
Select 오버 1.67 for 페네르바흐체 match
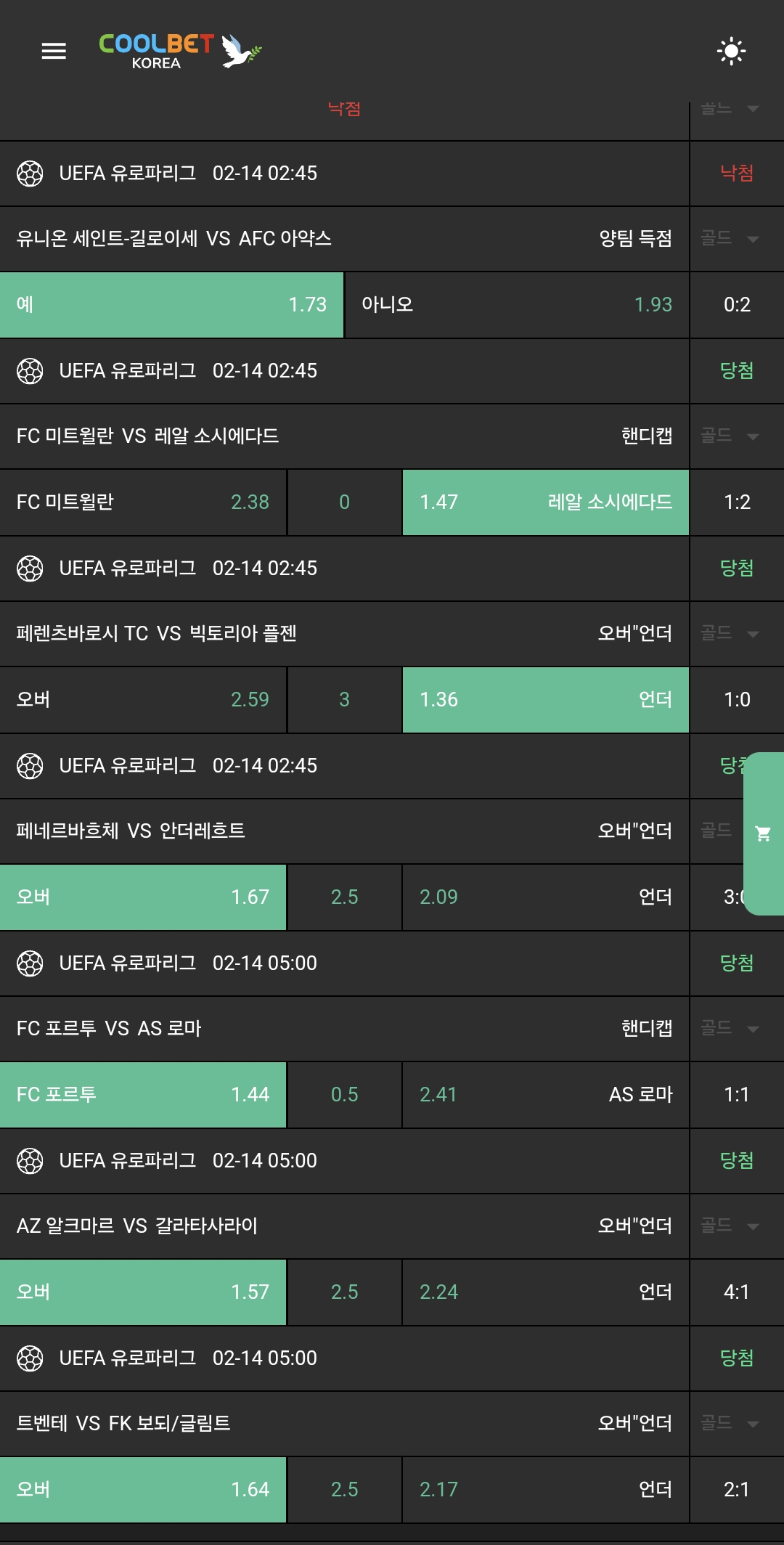(143, 897)
